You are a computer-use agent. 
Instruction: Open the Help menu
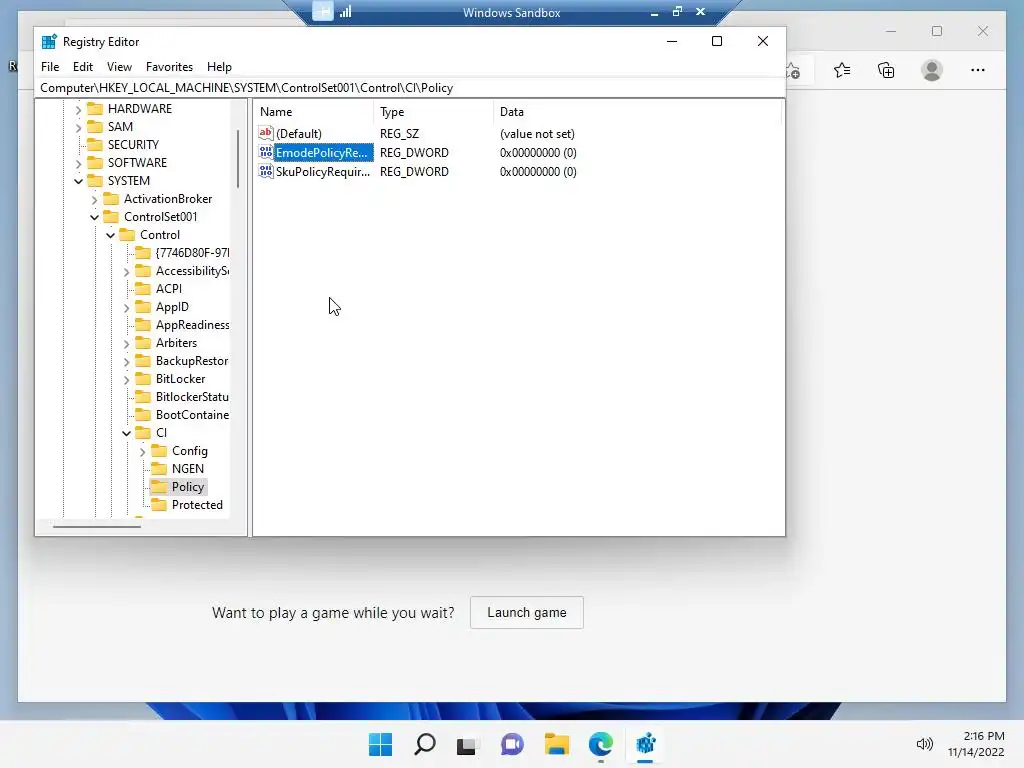(219, 67)
